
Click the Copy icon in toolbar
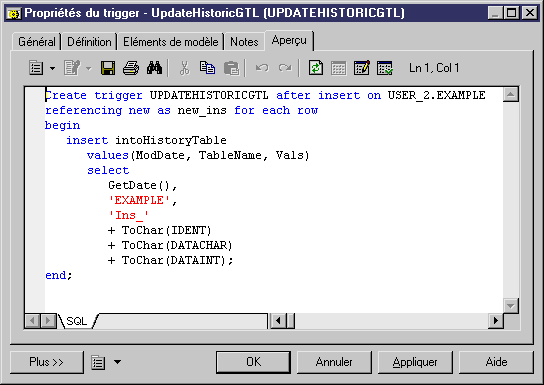pos(207,68)
